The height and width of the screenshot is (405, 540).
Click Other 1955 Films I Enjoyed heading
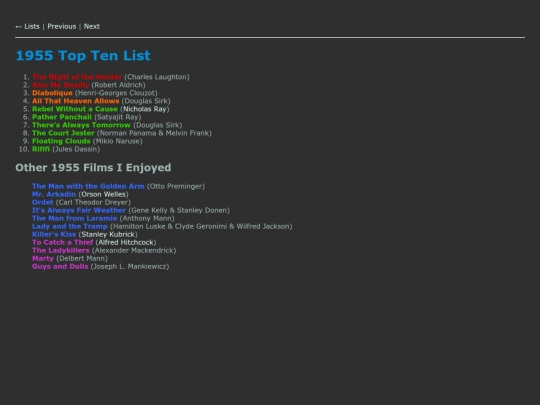click(93, 167)
